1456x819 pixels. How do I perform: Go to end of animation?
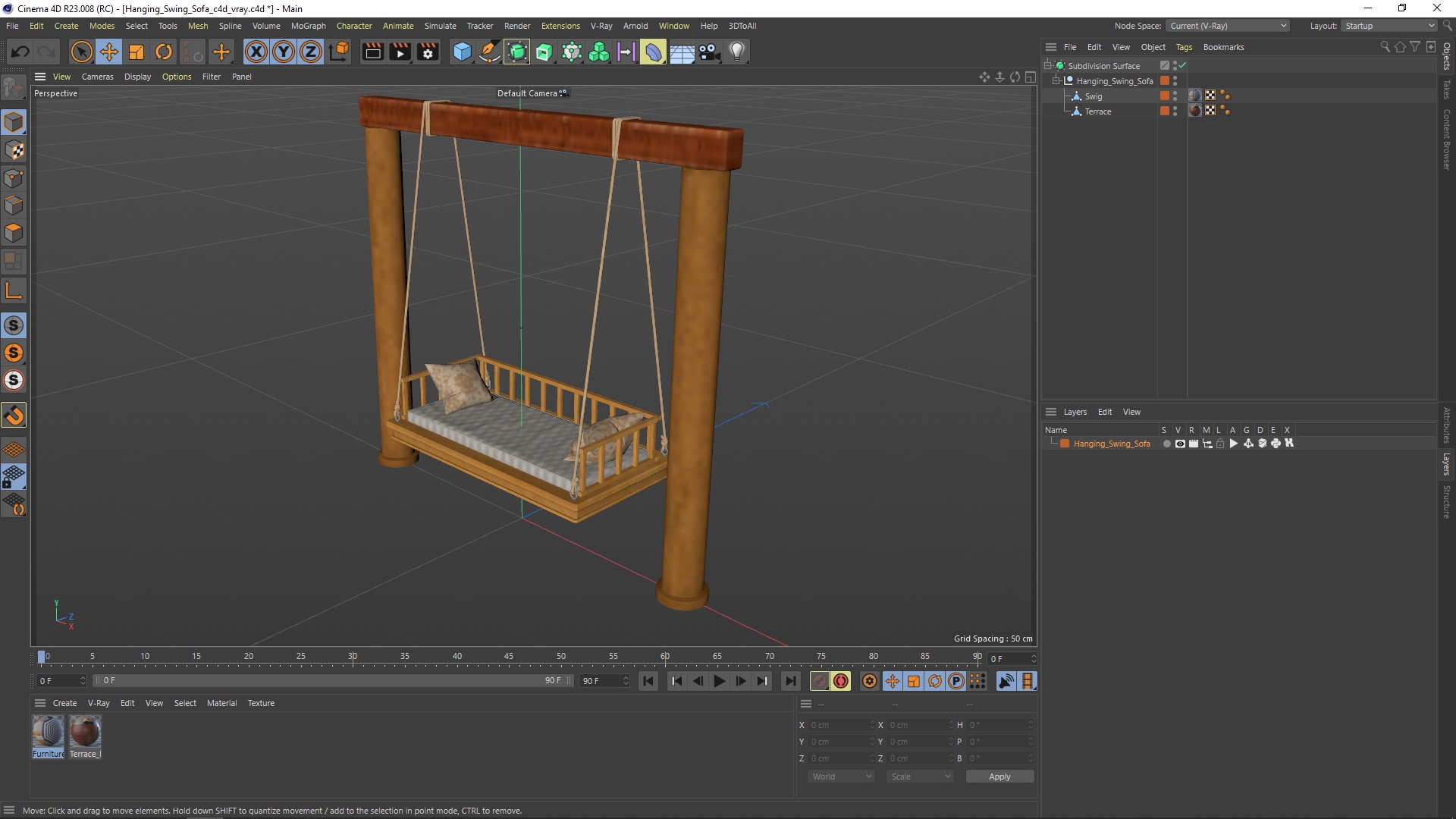(x=790, y=681)
